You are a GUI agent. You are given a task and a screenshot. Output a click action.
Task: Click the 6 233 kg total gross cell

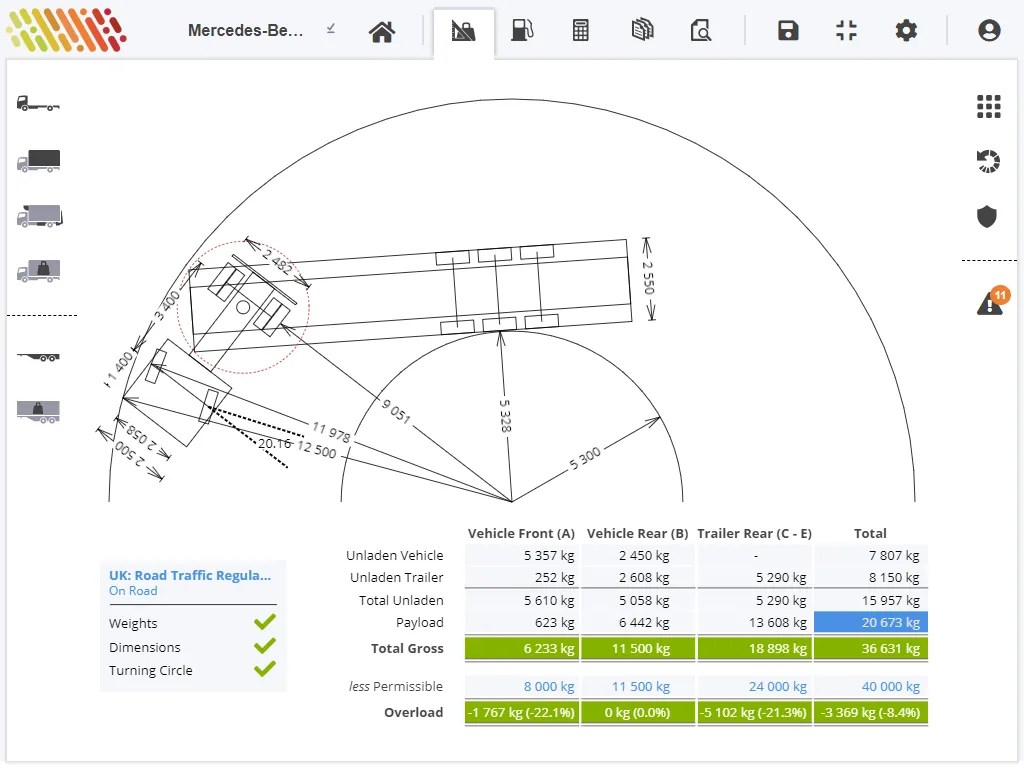point(521,648)
